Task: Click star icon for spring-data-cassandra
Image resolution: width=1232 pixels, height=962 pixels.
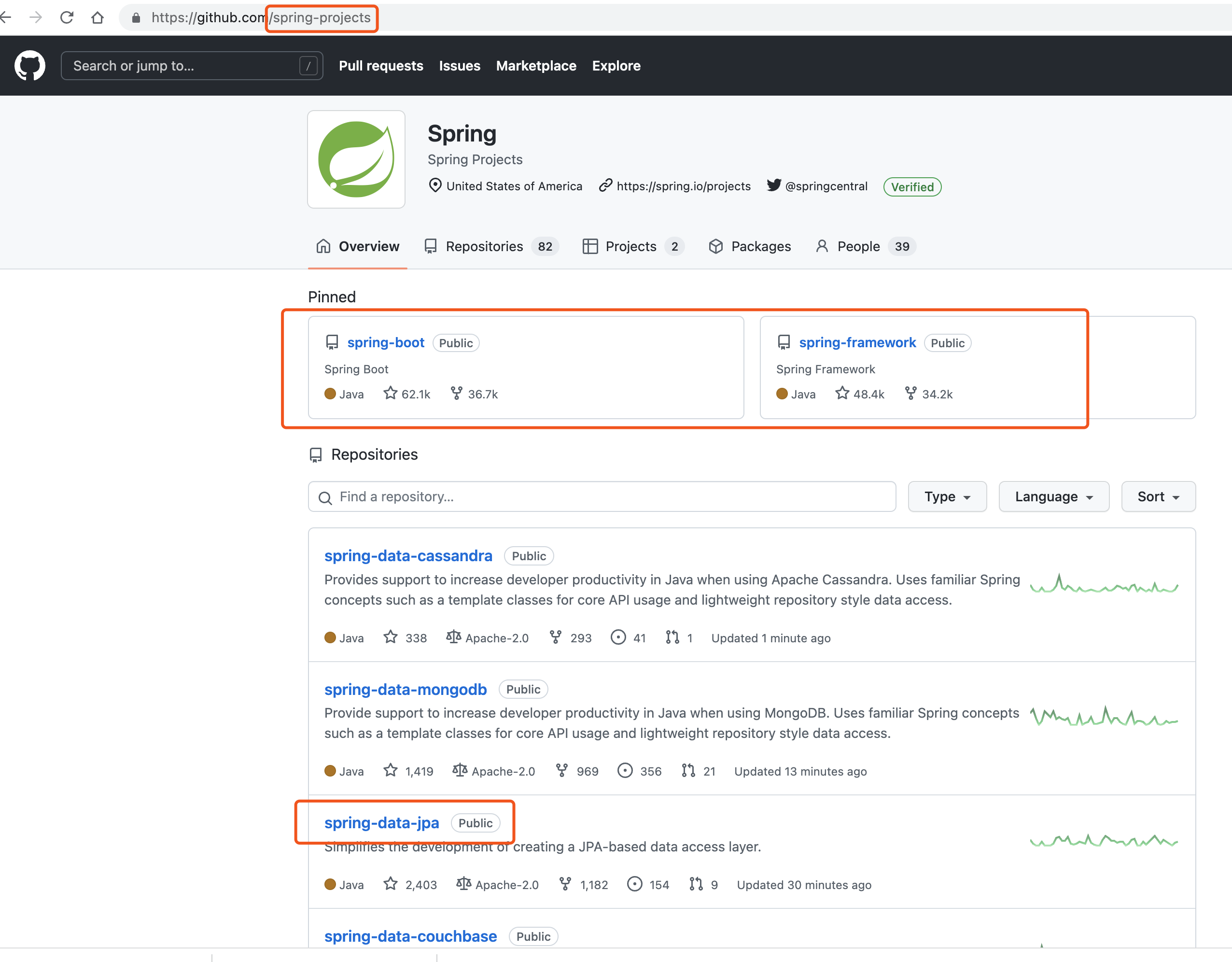Action: point(391,637)
